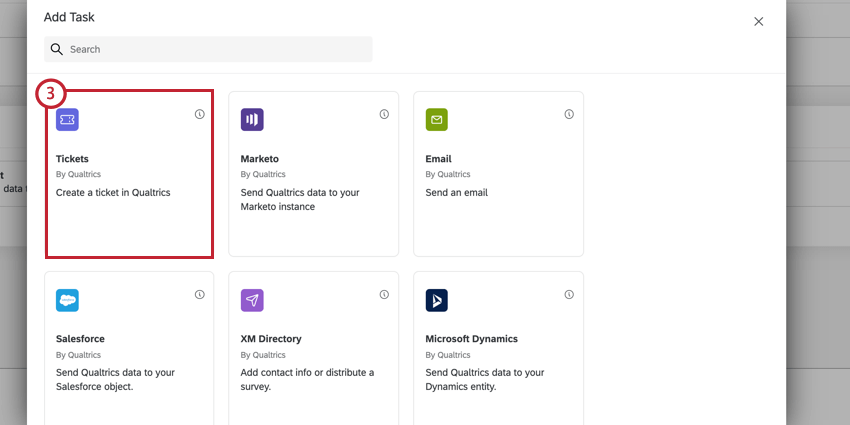The width and height of the screenshot is (850, 425).
Task: Open the info icon on Tickets card
Action: pos(199,114)
